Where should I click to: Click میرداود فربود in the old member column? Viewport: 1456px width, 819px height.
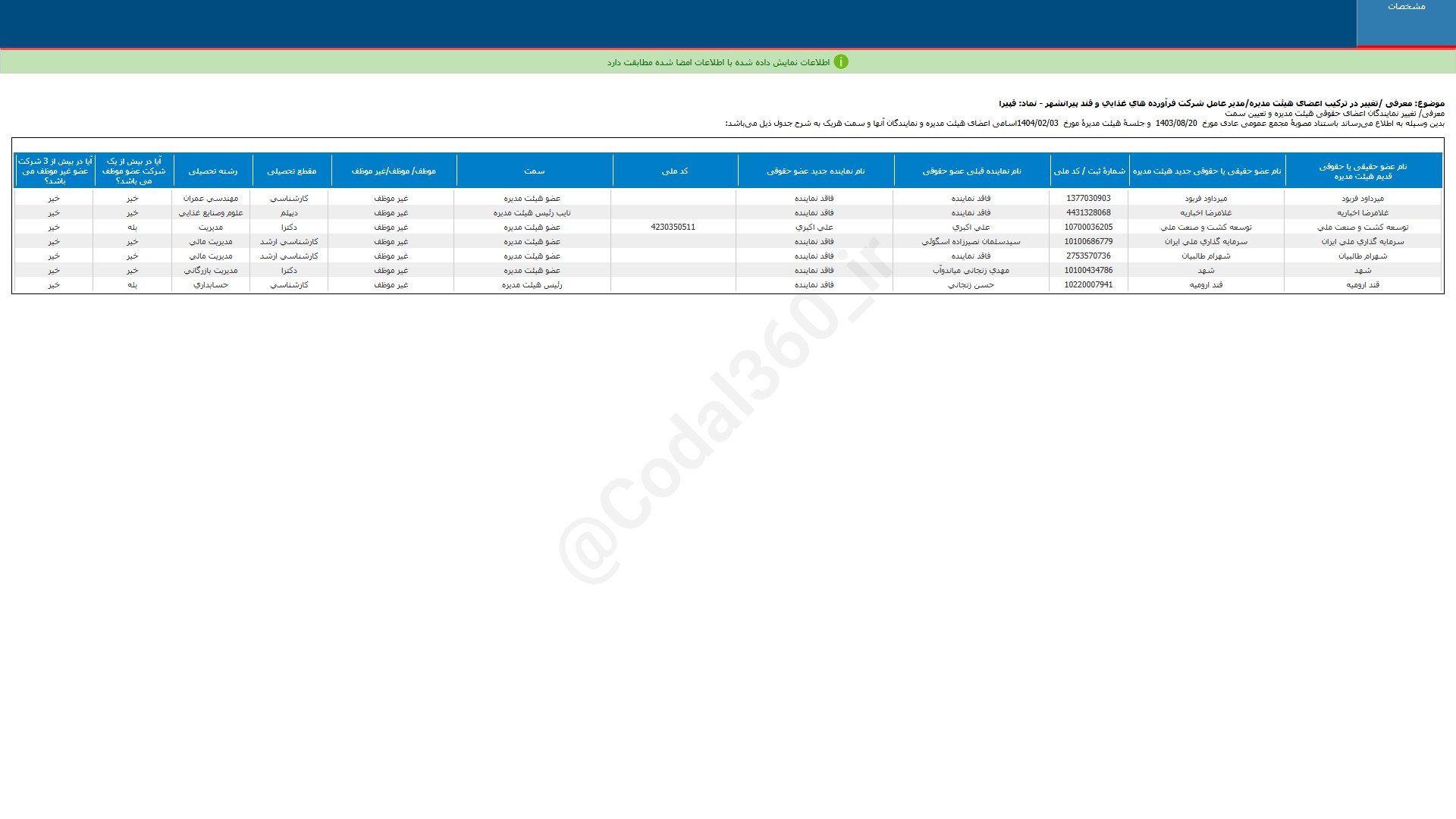click(1362, 199)
